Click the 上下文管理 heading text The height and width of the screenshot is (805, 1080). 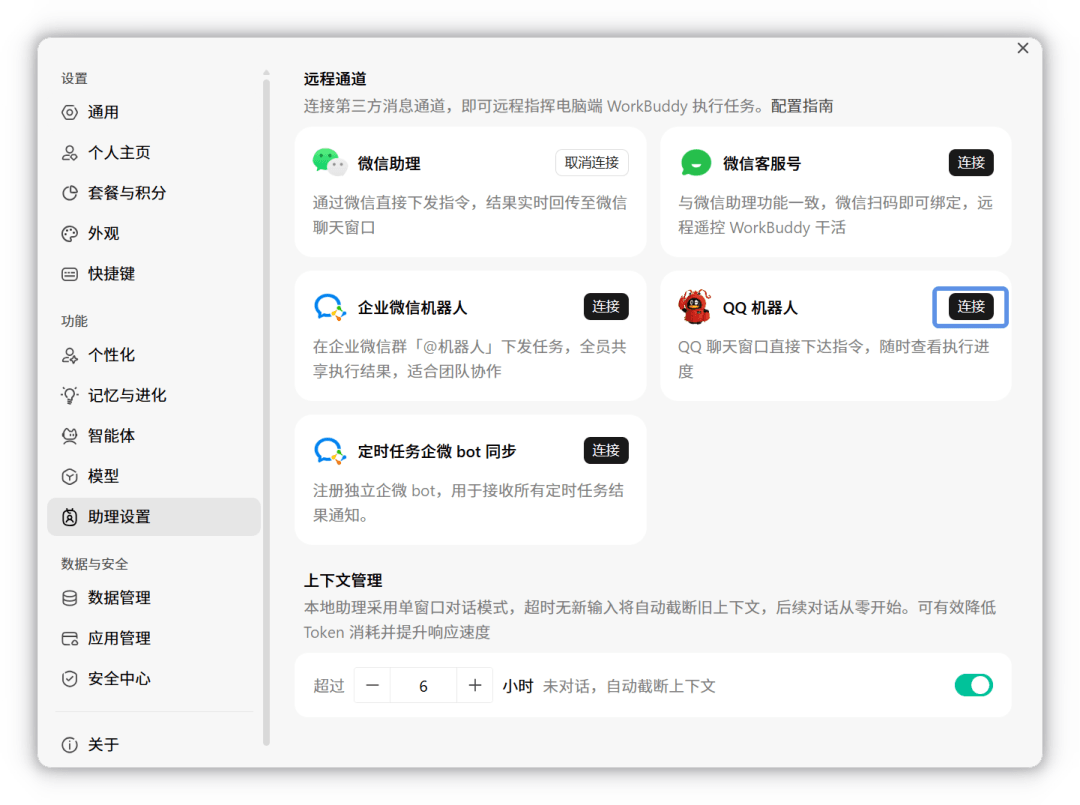pos(342,581)
